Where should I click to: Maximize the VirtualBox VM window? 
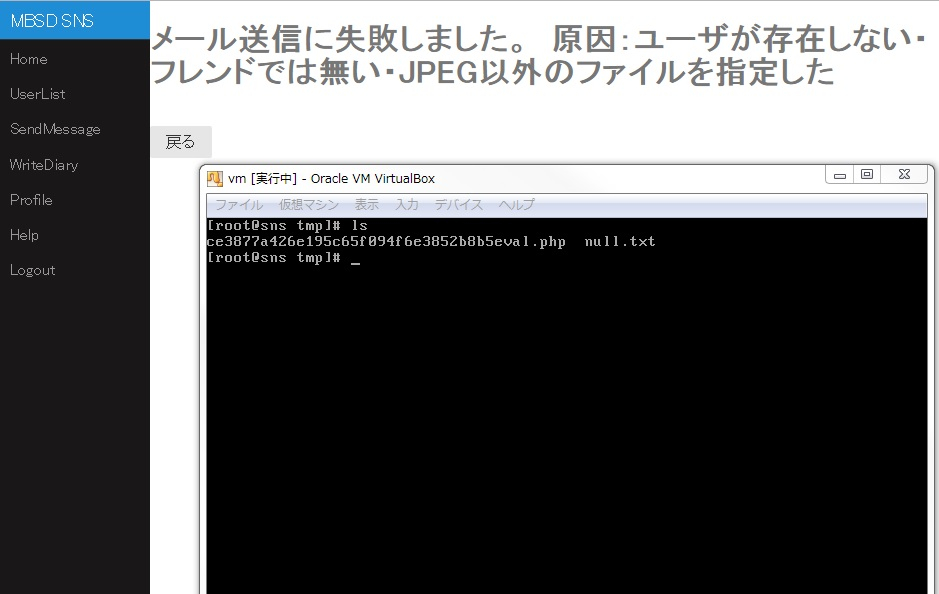(867, 175)
